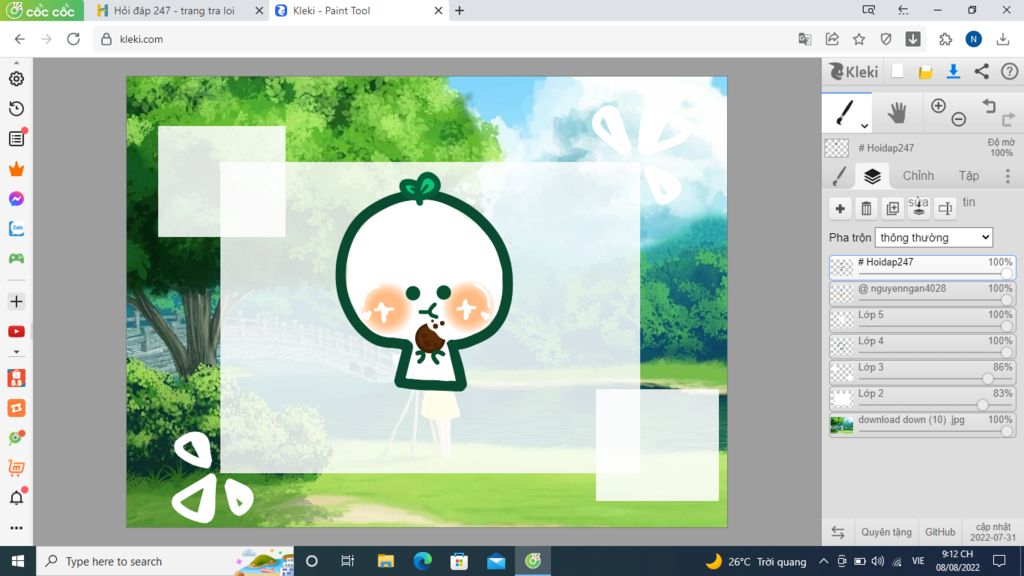Click cập nhật 2022-07-31 update text
The image size is (1024, 576).
click(x=993, y=532)
